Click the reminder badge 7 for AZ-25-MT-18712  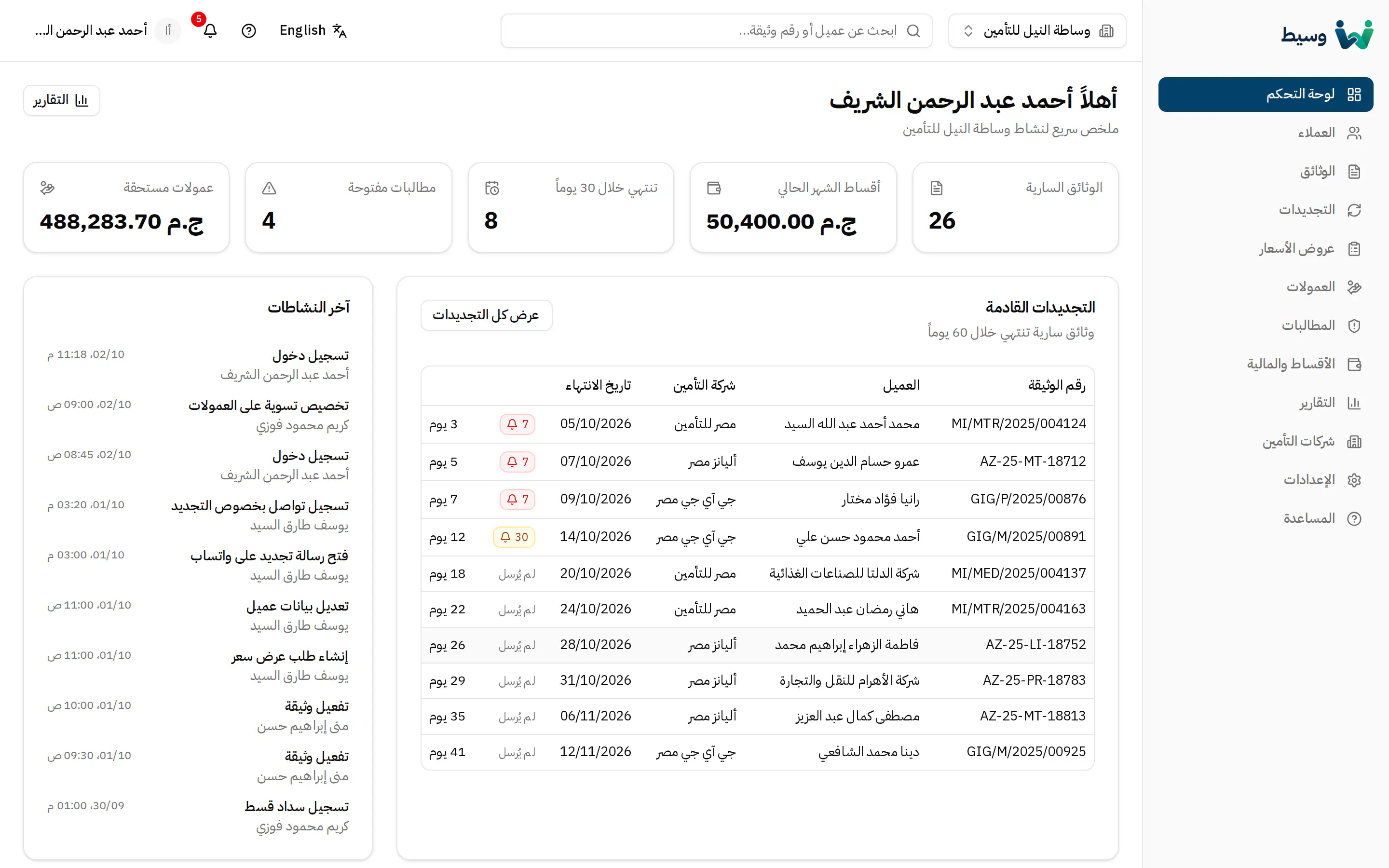[517, 461]
